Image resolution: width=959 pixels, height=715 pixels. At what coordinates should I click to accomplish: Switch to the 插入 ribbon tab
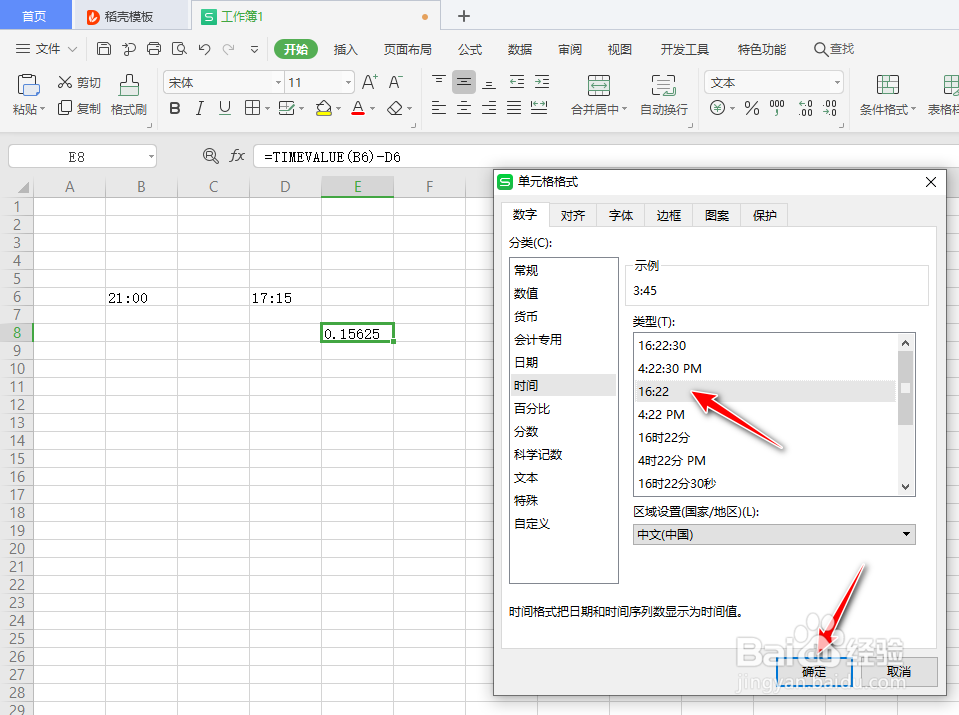click(345, 48)
